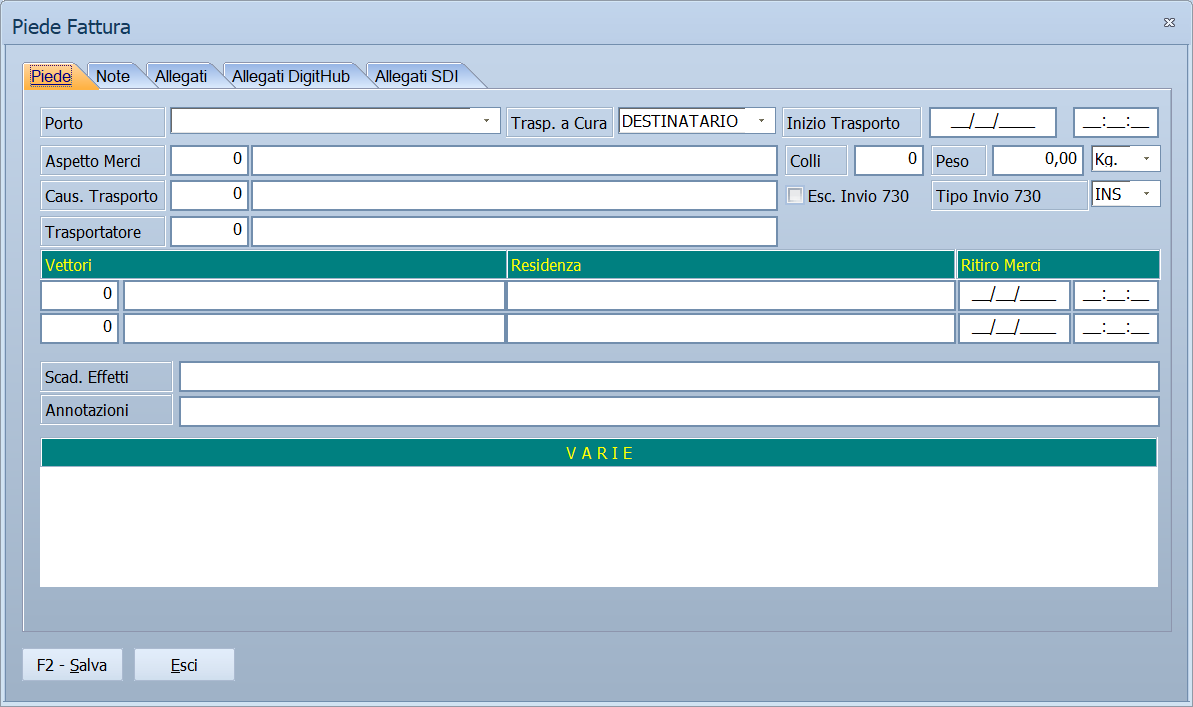
Task: Click inside the VARIE text area
Action: 599,527
